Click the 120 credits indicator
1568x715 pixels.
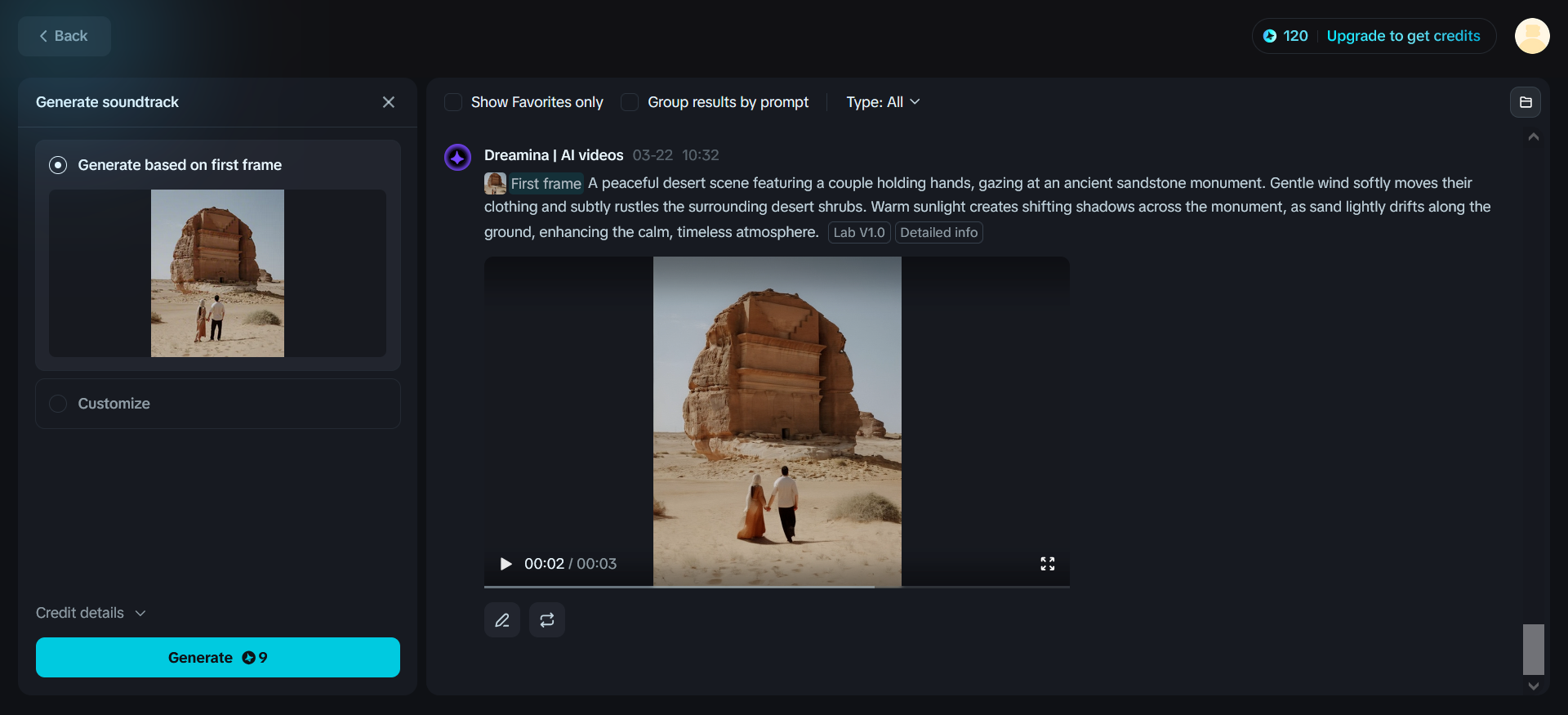pyautogui.click(x=1285, y=36)
